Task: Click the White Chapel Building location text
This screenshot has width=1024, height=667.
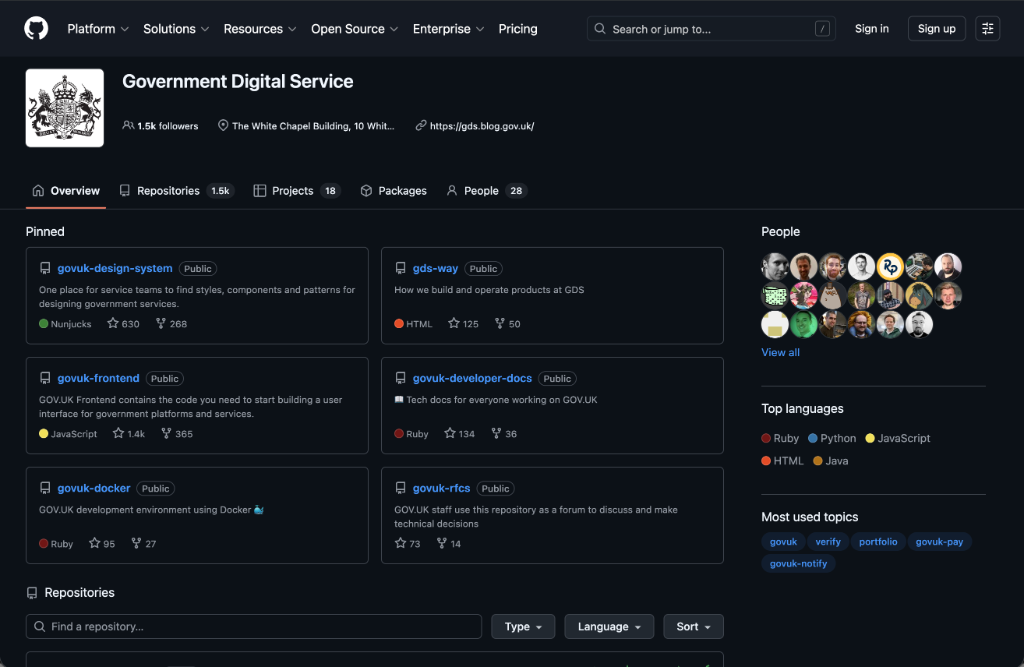Action: coord(313,126)
